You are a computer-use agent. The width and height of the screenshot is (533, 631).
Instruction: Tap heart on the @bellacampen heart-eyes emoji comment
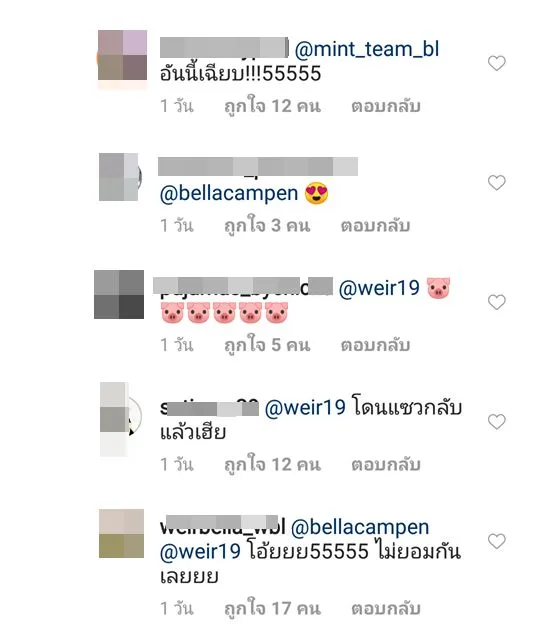[497, 183]
